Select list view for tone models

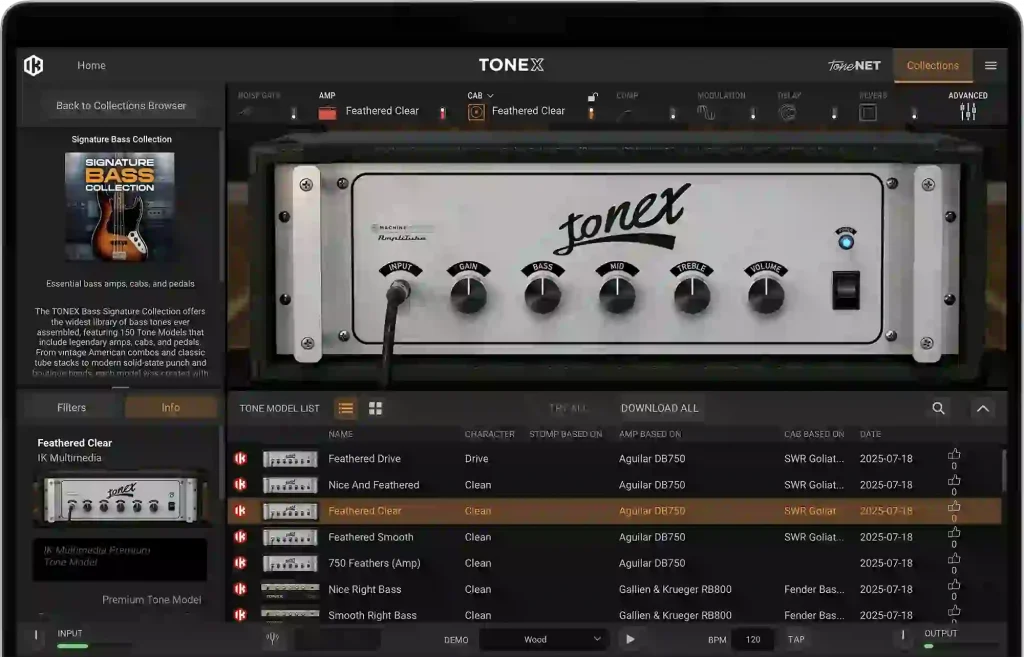[x=346, y=408]
